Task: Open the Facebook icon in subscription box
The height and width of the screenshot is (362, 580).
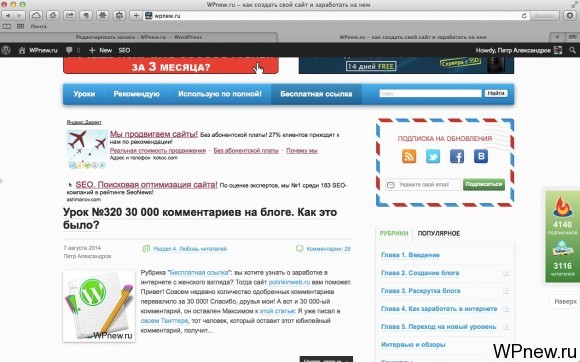Action: [457, 156]
